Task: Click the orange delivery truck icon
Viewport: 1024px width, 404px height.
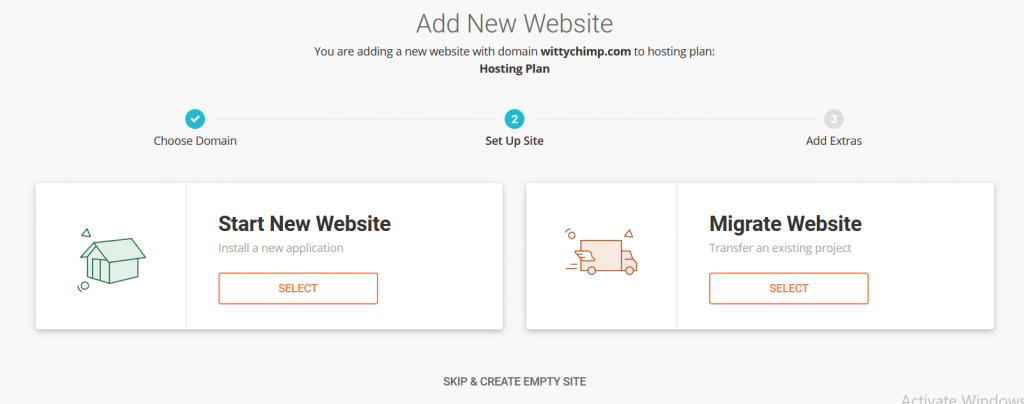Action: tap(601, 256)
